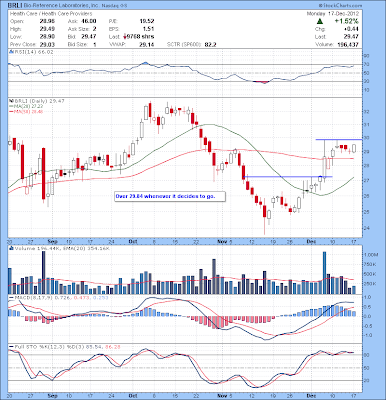This screenshot has width=386, height=400.
Task: Click the line marker before Full STO
Action: [x=11, y=347]
